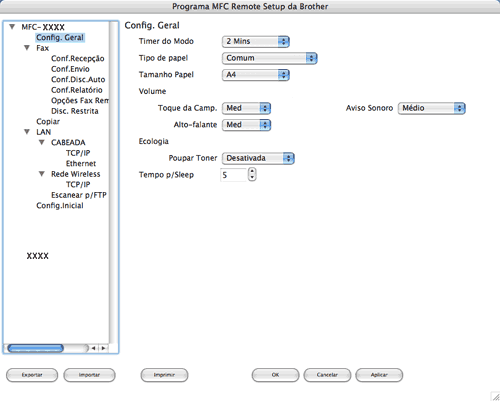Collapse the Rede Wireless disclosure triangle
This screenshot has width=500, height=401.
click(42, 174)
